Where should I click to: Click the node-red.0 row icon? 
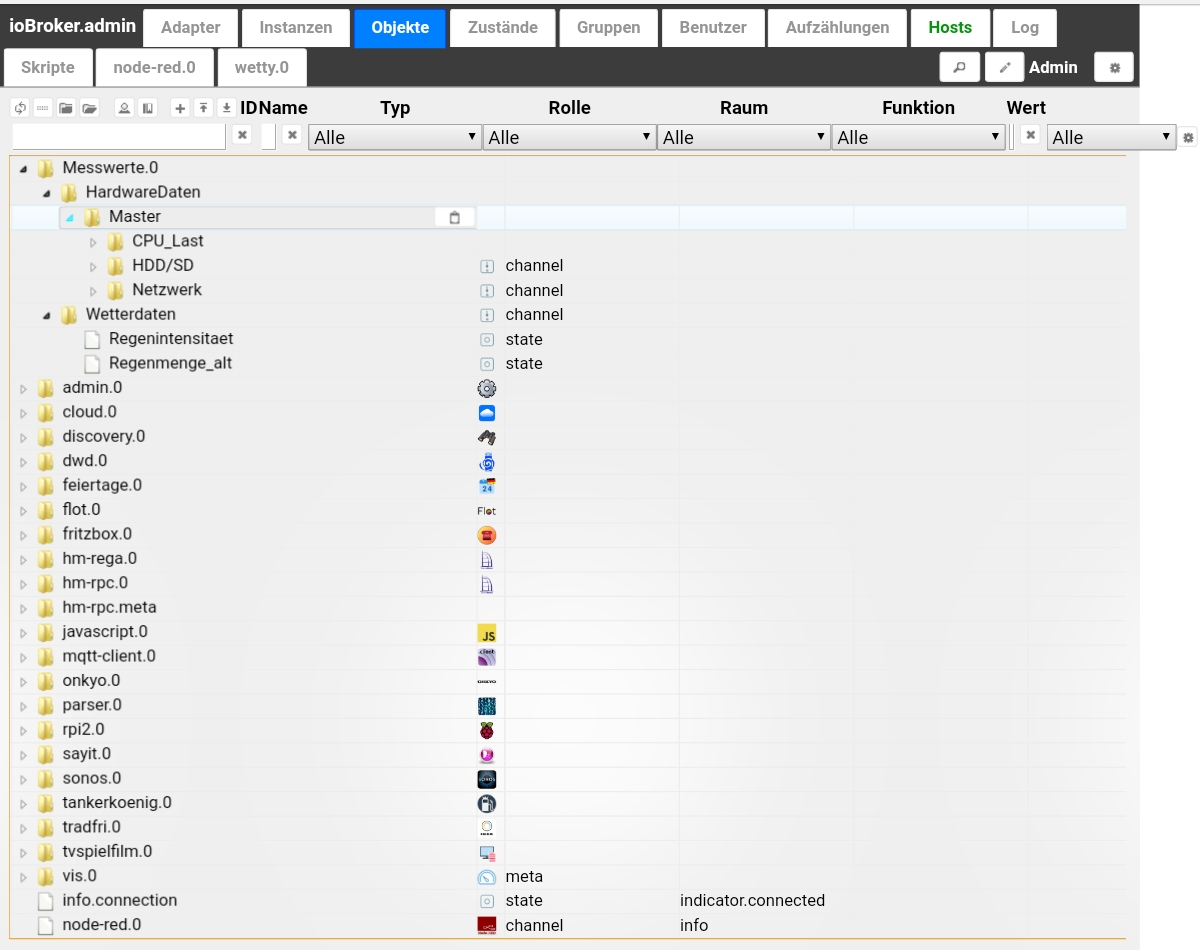(x=487, y=925)
